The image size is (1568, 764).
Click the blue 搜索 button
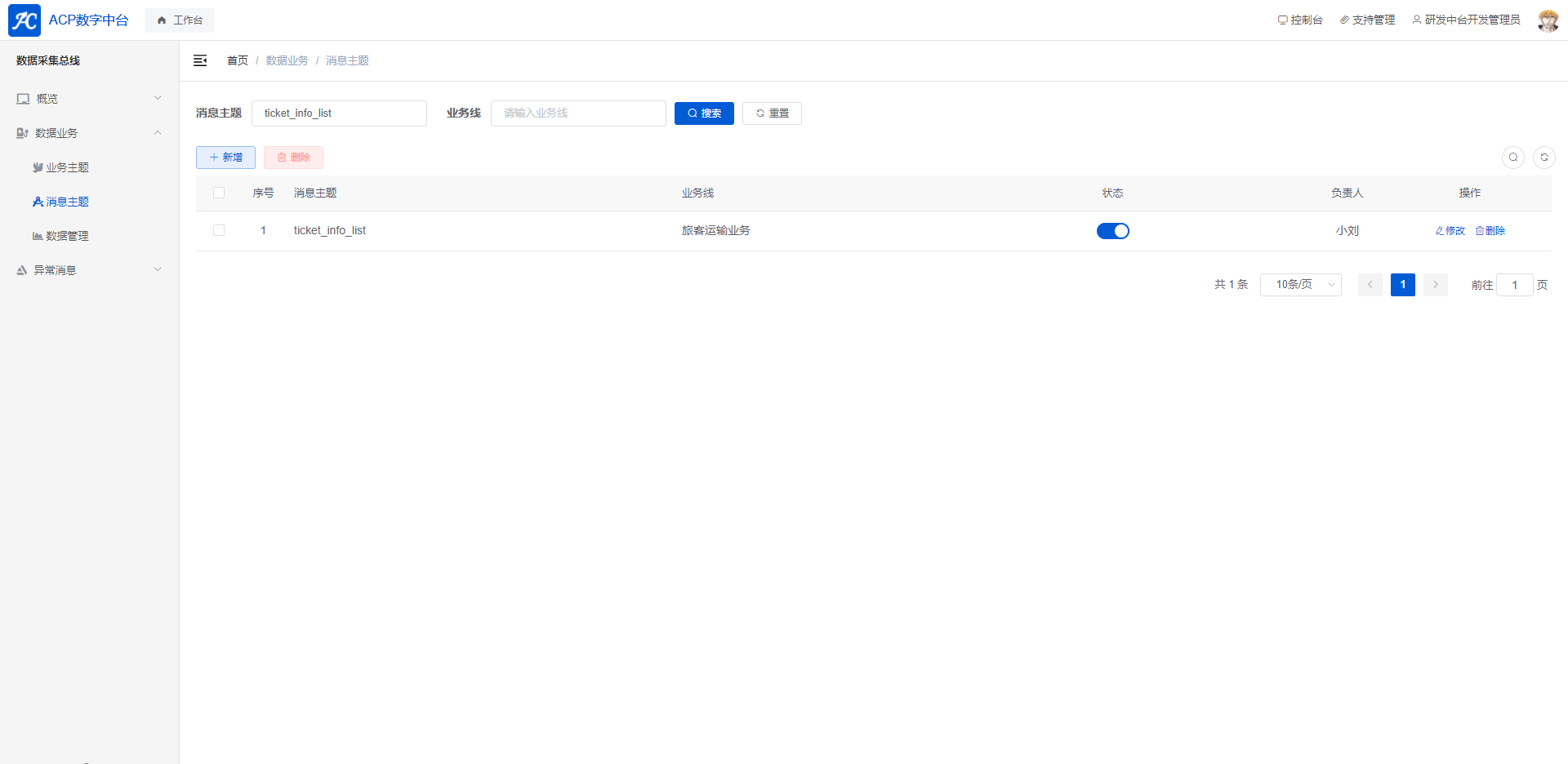pyautogui.click(x=704, y=113)
